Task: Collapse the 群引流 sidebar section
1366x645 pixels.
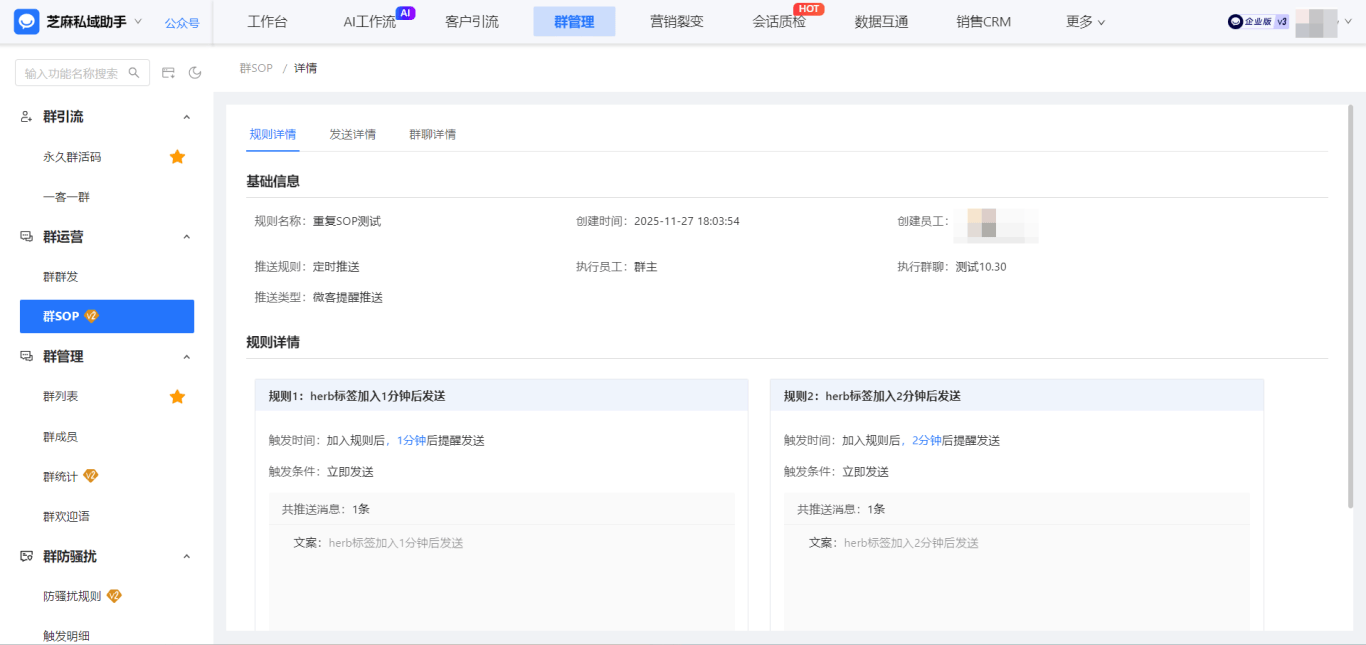Action: tap(186, 117)
